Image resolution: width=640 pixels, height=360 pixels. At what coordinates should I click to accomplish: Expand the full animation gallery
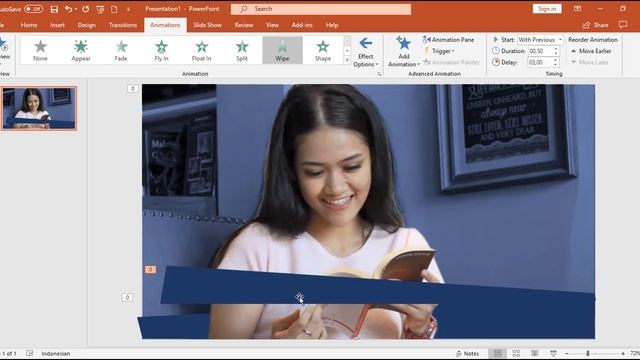(x=347, y=60)
